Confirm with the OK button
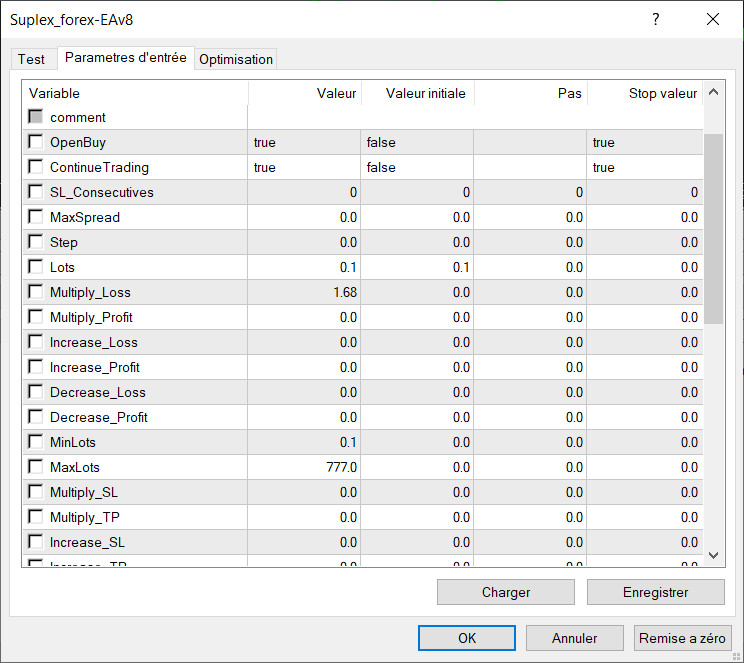This screenshot has height=663, width=744. (x=467, y=638)
